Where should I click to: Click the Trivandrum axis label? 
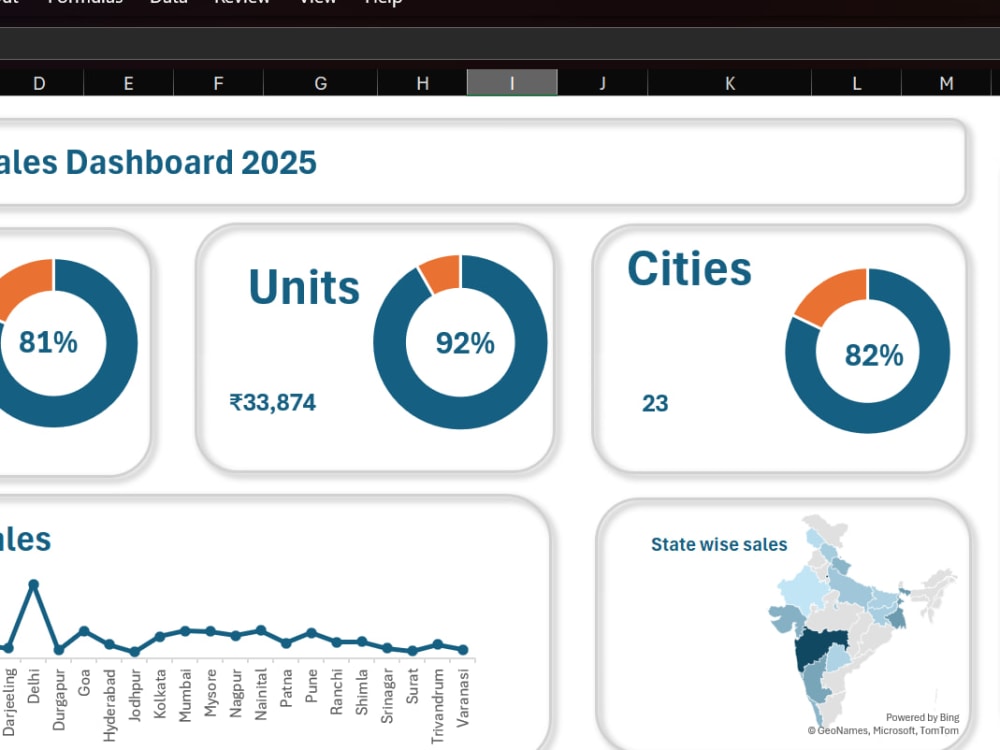pyautogui.click(x=438, y=706)
